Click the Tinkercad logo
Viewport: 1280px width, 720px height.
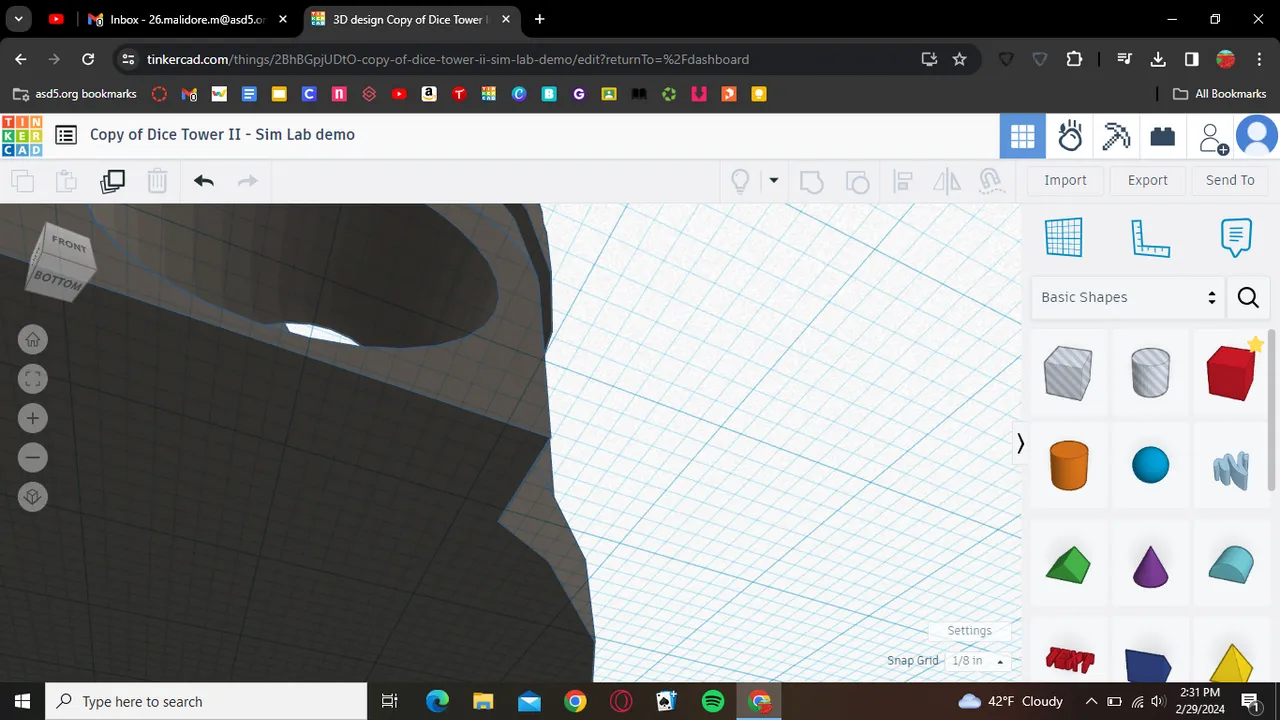(x=22, y=136)
